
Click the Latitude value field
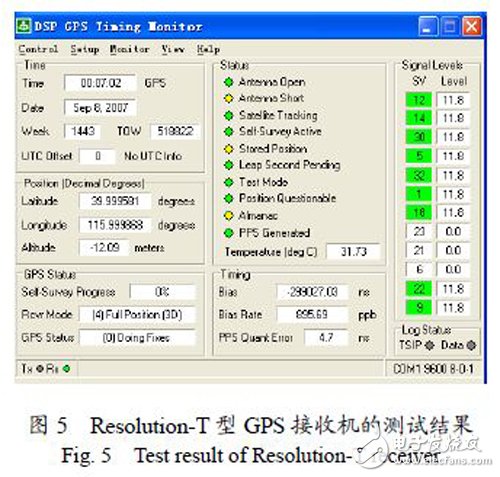(x=115, y=201)
